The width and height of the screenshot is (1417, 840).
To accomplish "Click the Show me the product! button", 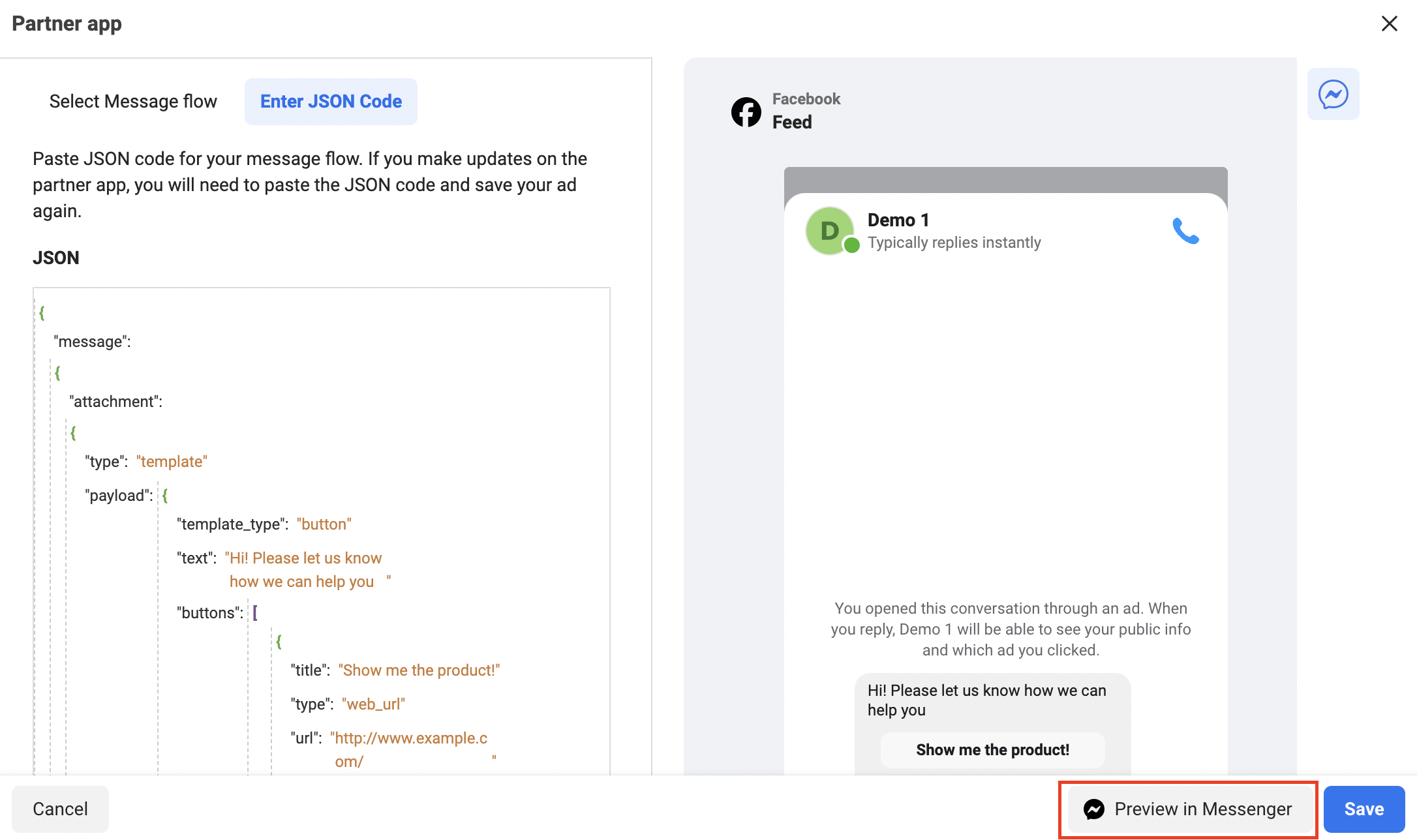I will (992, 750).
